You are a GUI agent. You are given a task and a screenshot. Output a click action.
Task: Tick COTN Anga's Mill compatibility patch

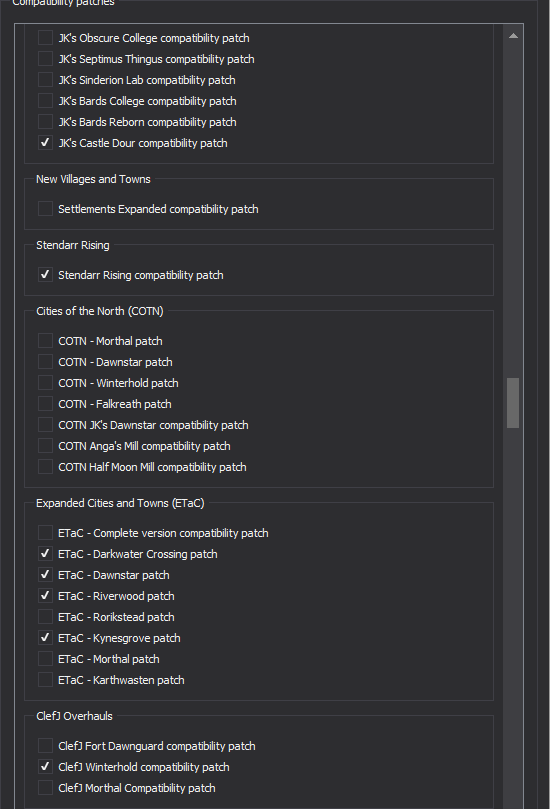[45, 446]
